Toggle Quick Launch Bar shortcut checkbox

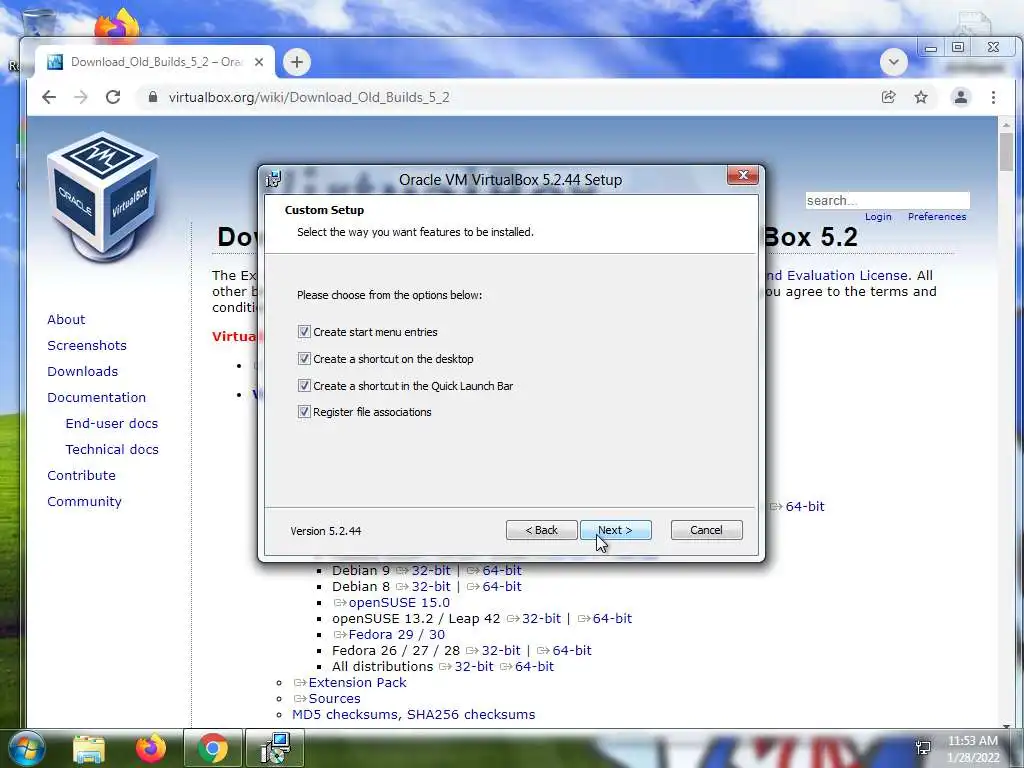coord(304,385)
